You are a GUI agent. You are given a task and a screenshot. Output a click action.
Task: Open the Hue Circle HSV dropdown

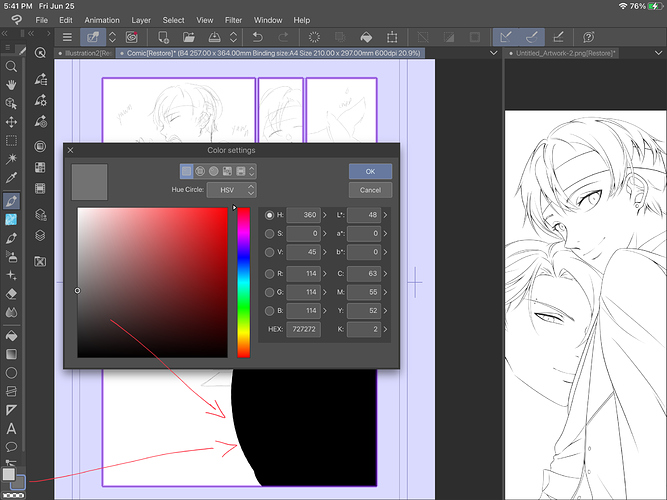coord(232,189)
